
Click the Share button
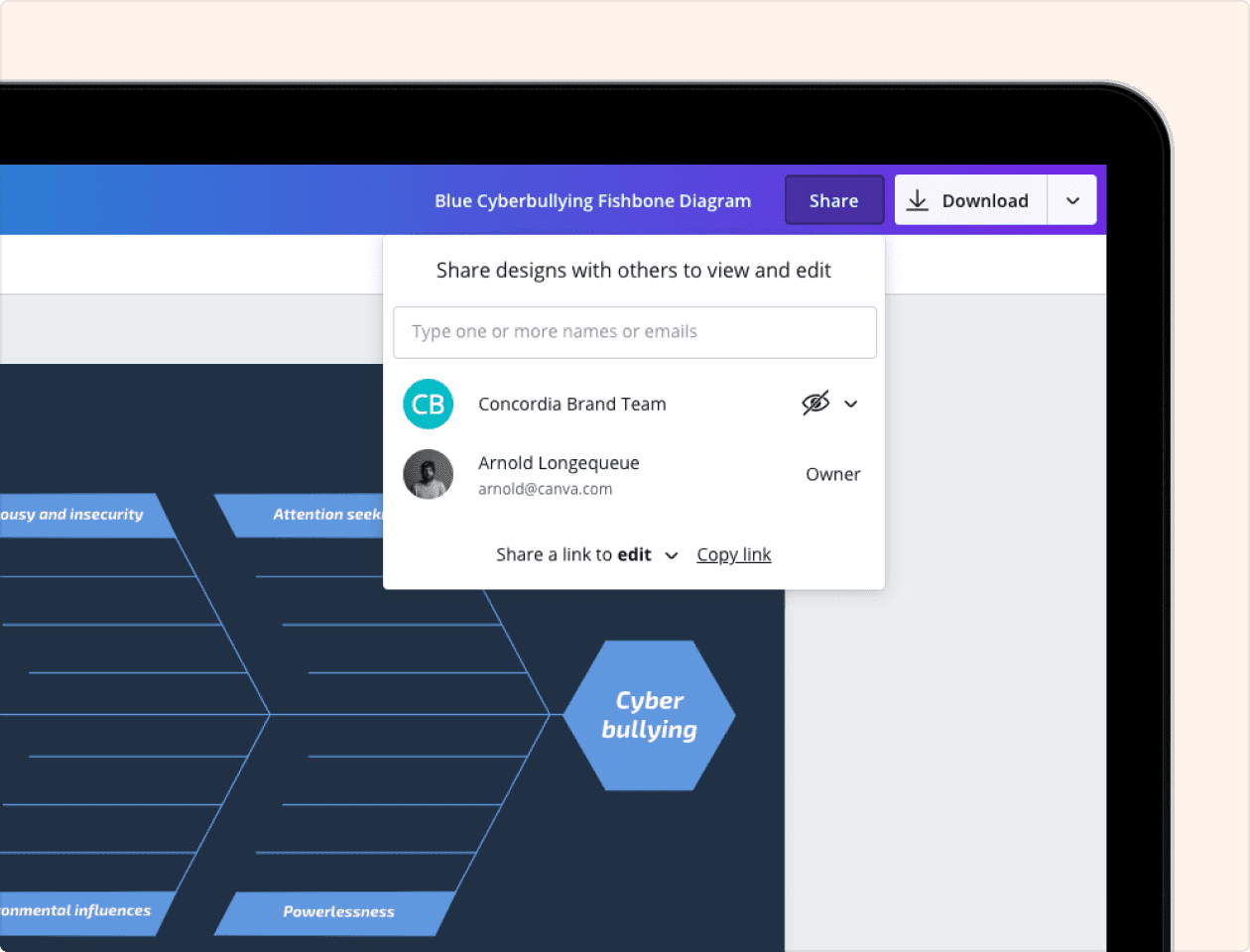833,200
